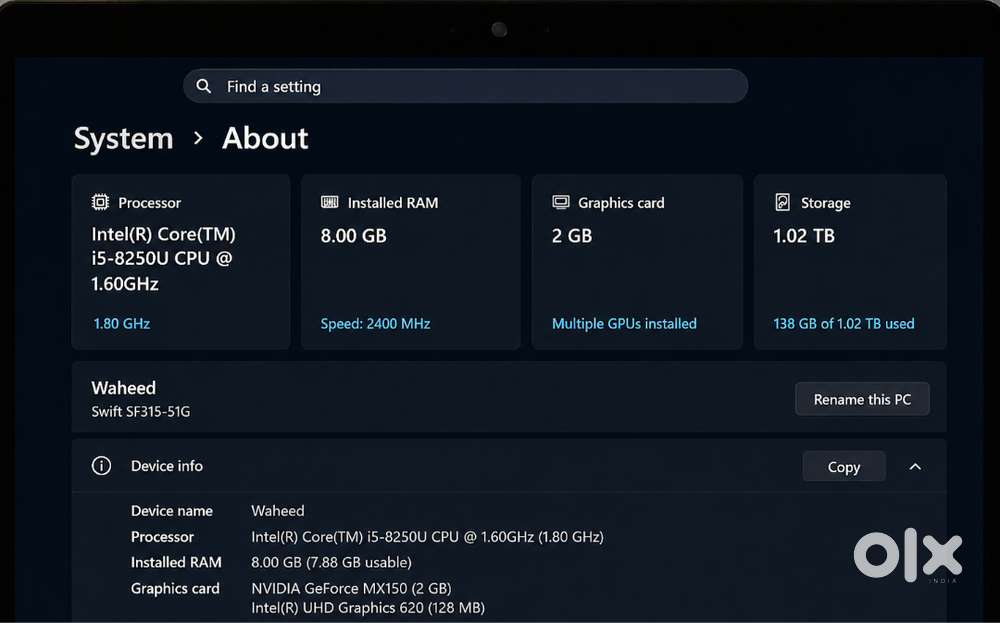Viewport: 1000px width, 623px height.
Task: Select the 2 GB graphics card value
Action: click(x=572, y=236)
